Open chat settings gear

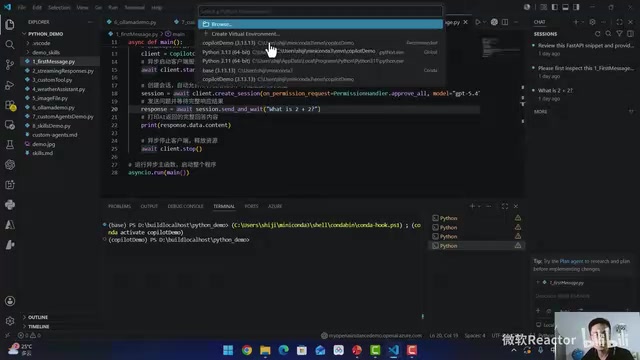pyautogui.click(x=592, y=22)
